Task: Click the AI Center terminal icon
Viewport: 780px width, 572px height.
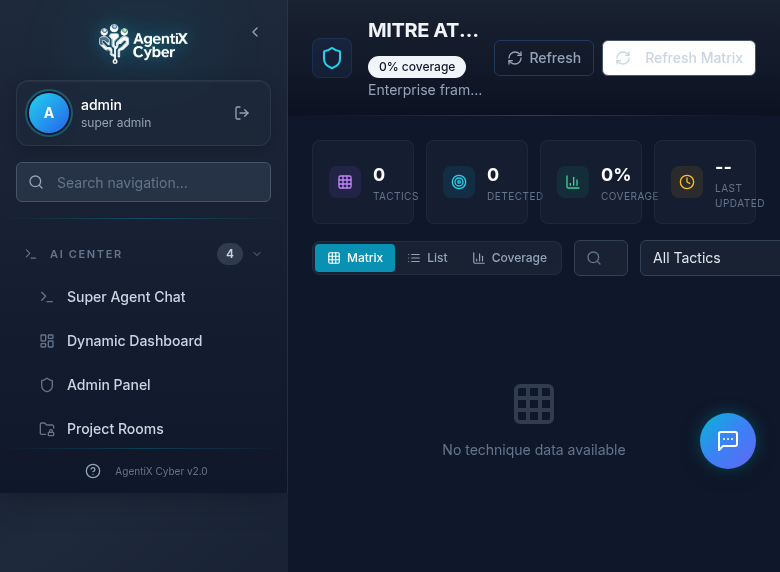Action: [31, 254]
